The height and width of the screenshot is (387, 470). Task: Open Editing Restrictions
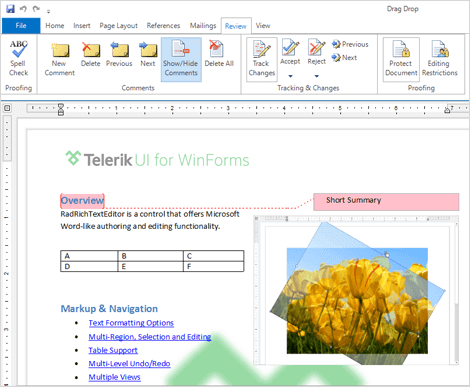(x=439, y=59)
